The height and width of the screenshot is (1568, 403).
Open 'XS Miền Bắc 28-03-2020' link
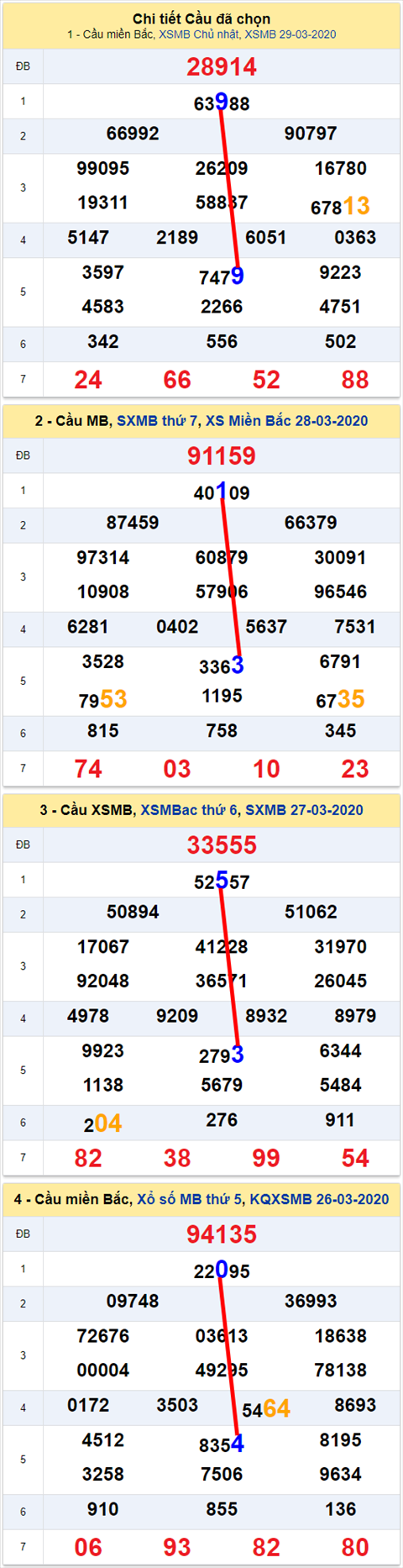point(286,421)
